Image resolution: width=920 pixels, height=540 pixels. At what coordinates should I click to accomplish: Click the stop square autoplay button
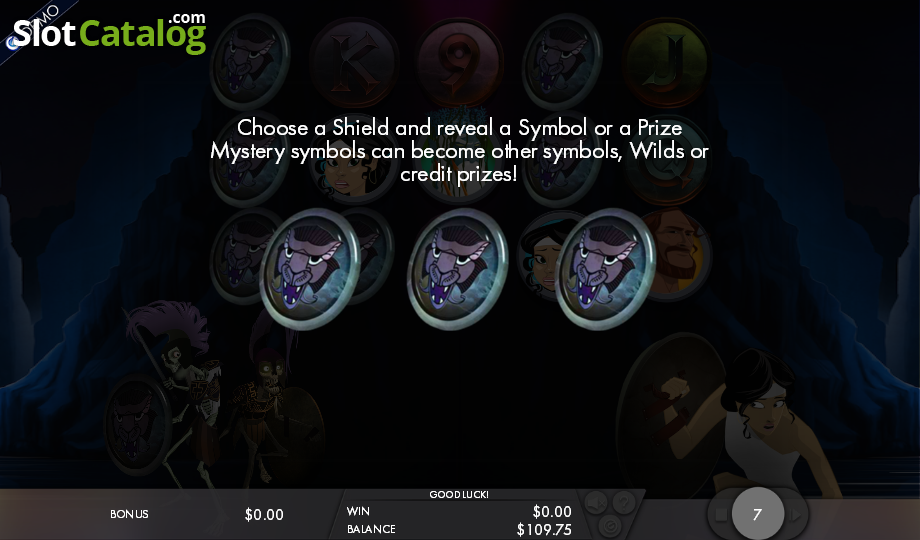pos(721,515)
